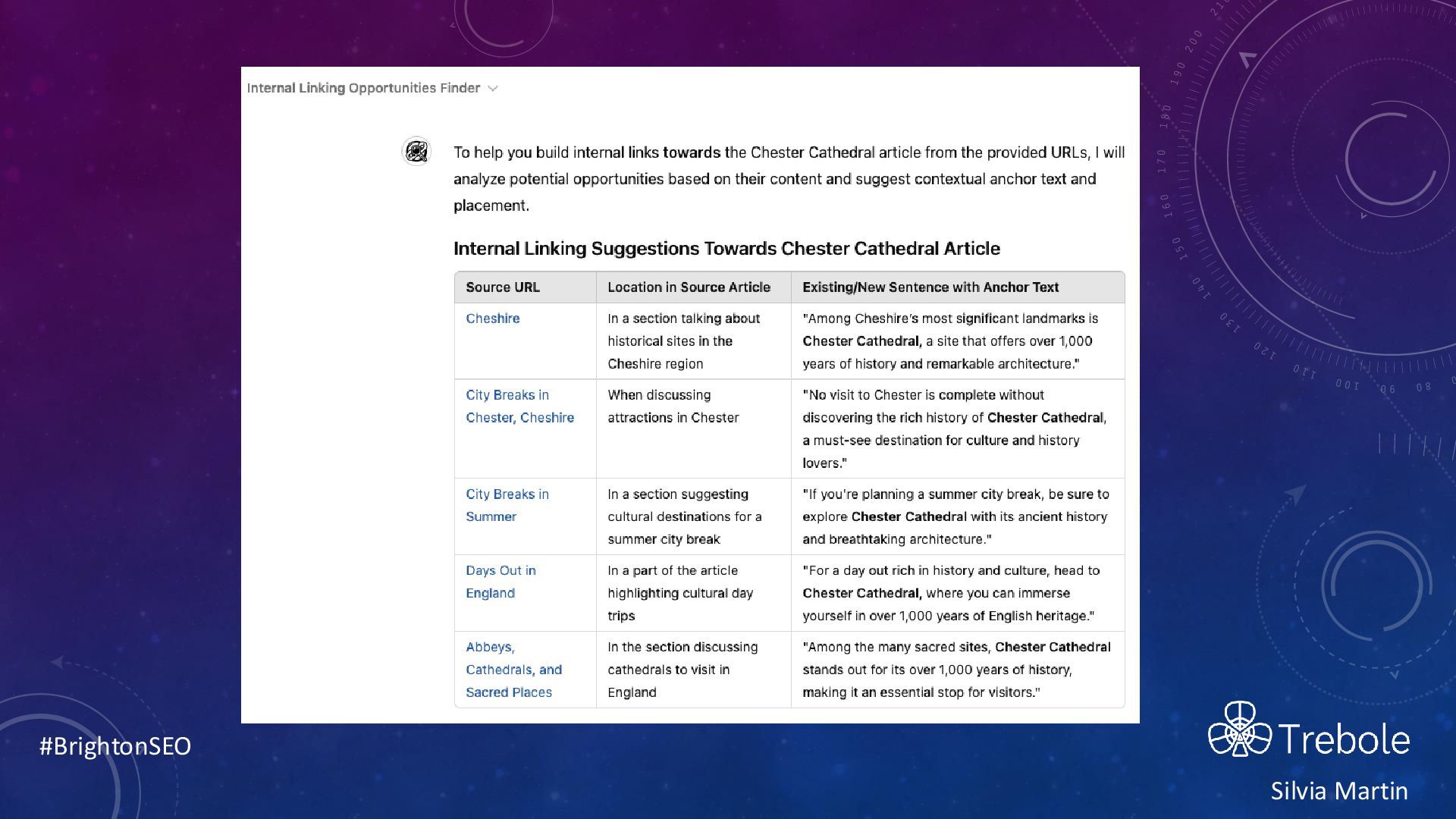
Task: Click the Trebole brand name text
Action: click(x=1343, y=738)
